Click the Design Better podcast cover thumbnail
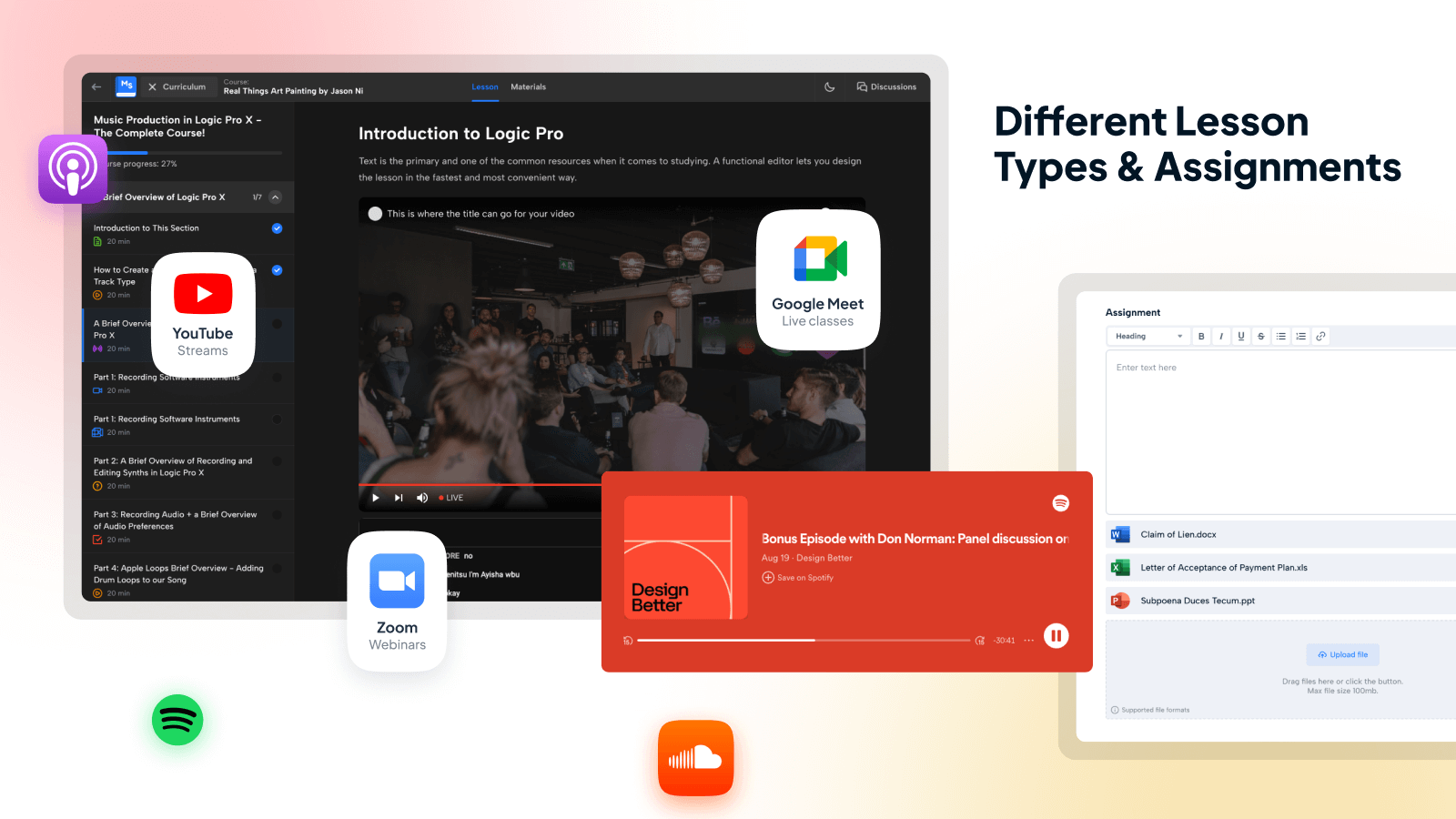Viewport: 1456px width, 819px height. (686, 558)
